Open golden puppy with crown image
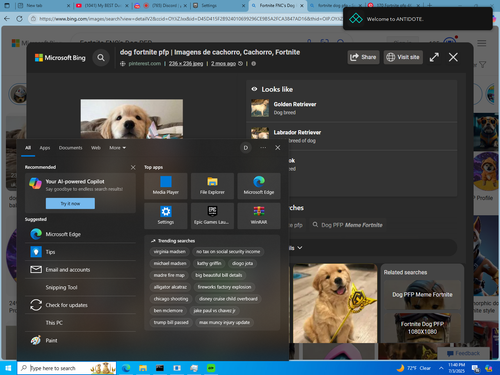 [x=335, y=303]
